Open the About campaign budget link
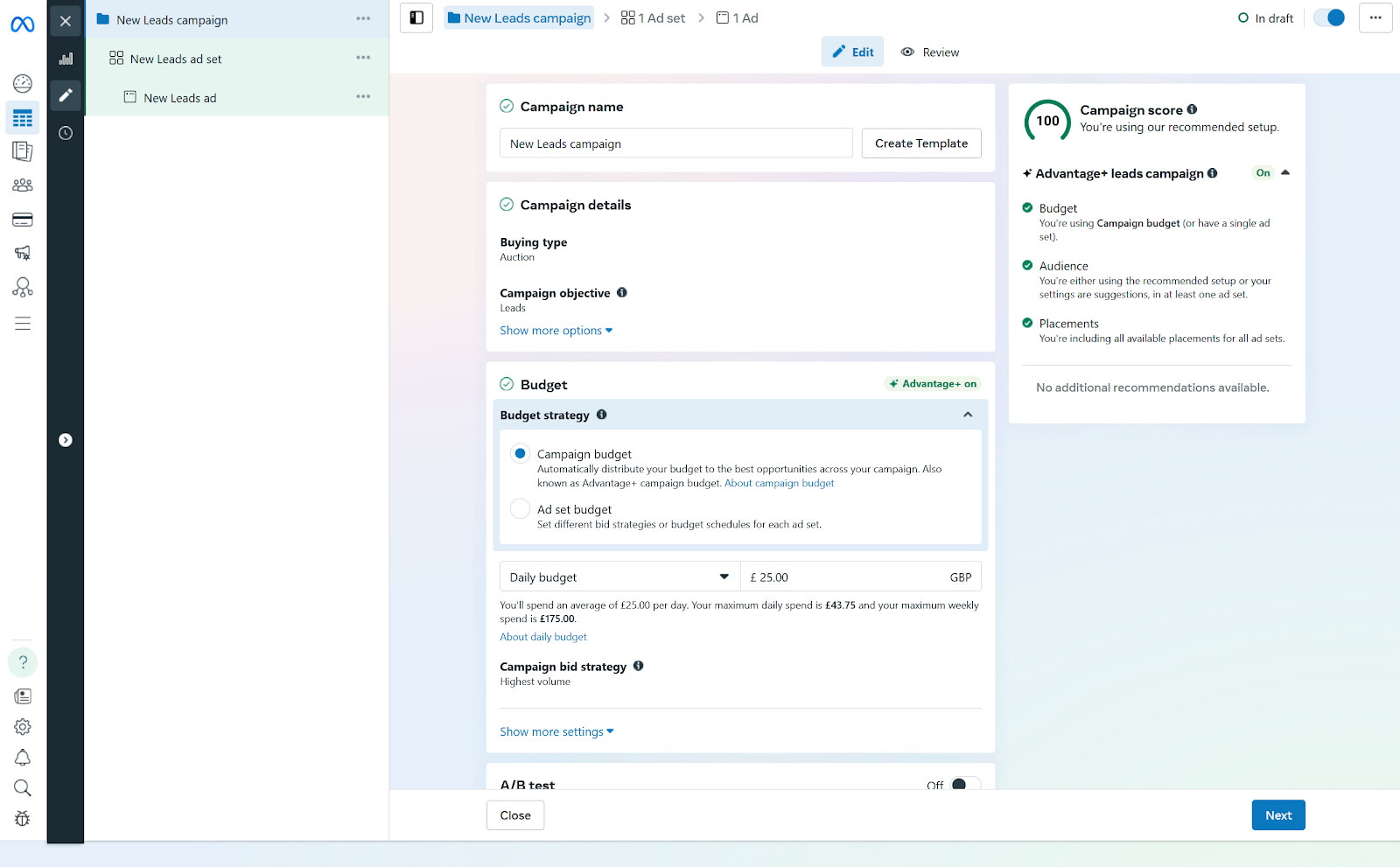Image resolution: width=1400 pixels, height=867 pixels. click(x=779, y=483)
